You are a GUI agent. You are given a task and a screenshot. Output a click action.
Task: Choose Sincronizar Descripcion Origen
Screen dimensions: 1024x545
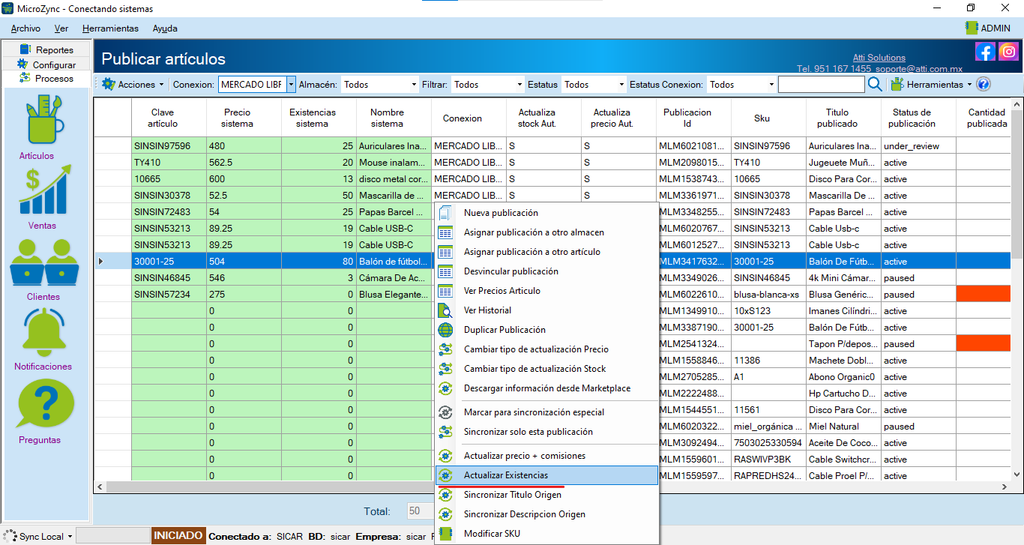547,514
